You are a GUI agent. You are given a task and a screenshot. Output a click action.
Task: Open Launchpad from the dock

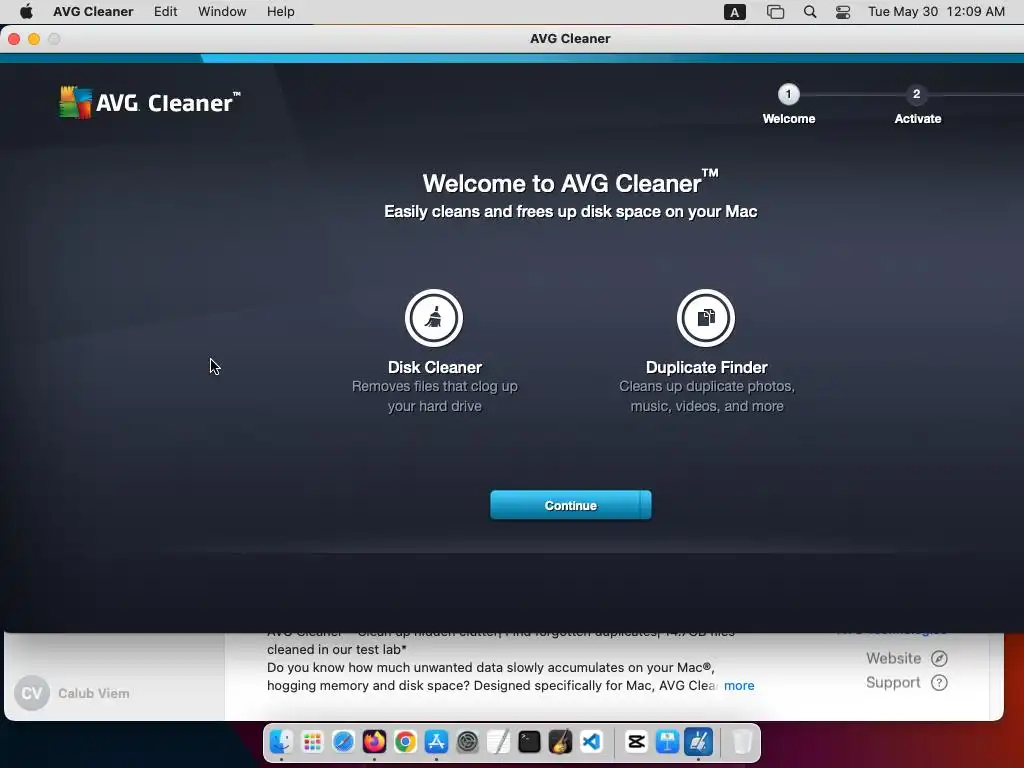(x=312, y=742)
